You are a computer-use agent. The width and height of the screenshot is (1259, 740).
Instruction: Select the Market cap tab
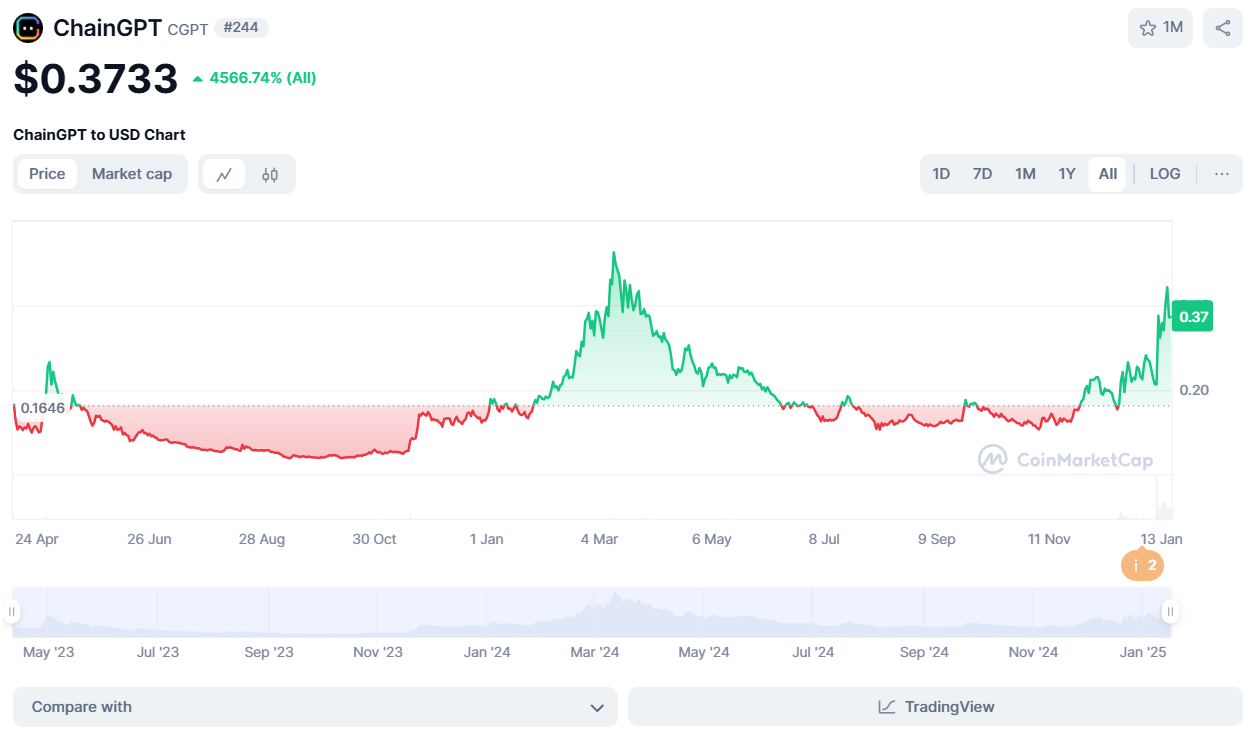coord(132,174)
